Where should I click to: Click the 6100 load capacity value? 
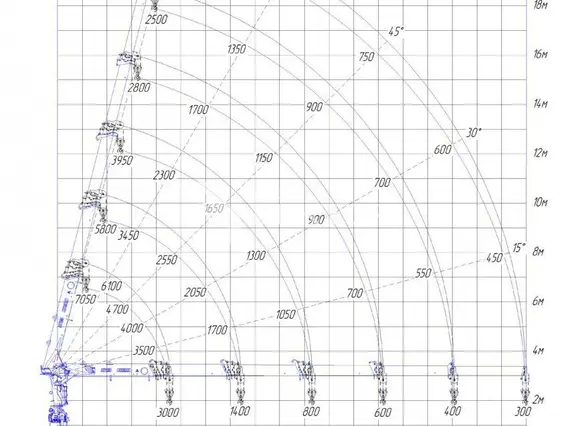tap(111, 286)
